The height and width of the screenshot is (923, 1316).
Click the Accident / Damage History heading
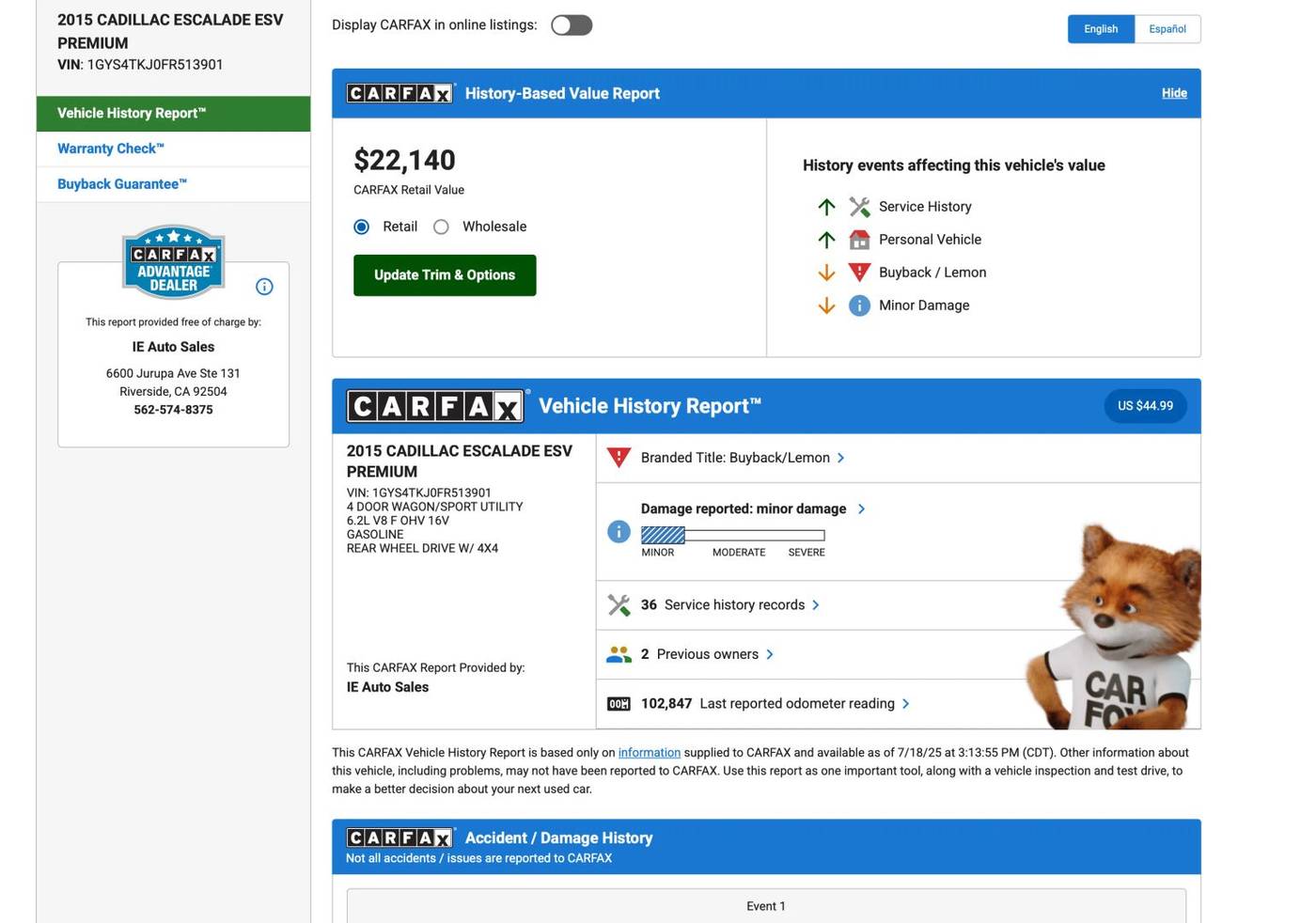click(558, 837)
